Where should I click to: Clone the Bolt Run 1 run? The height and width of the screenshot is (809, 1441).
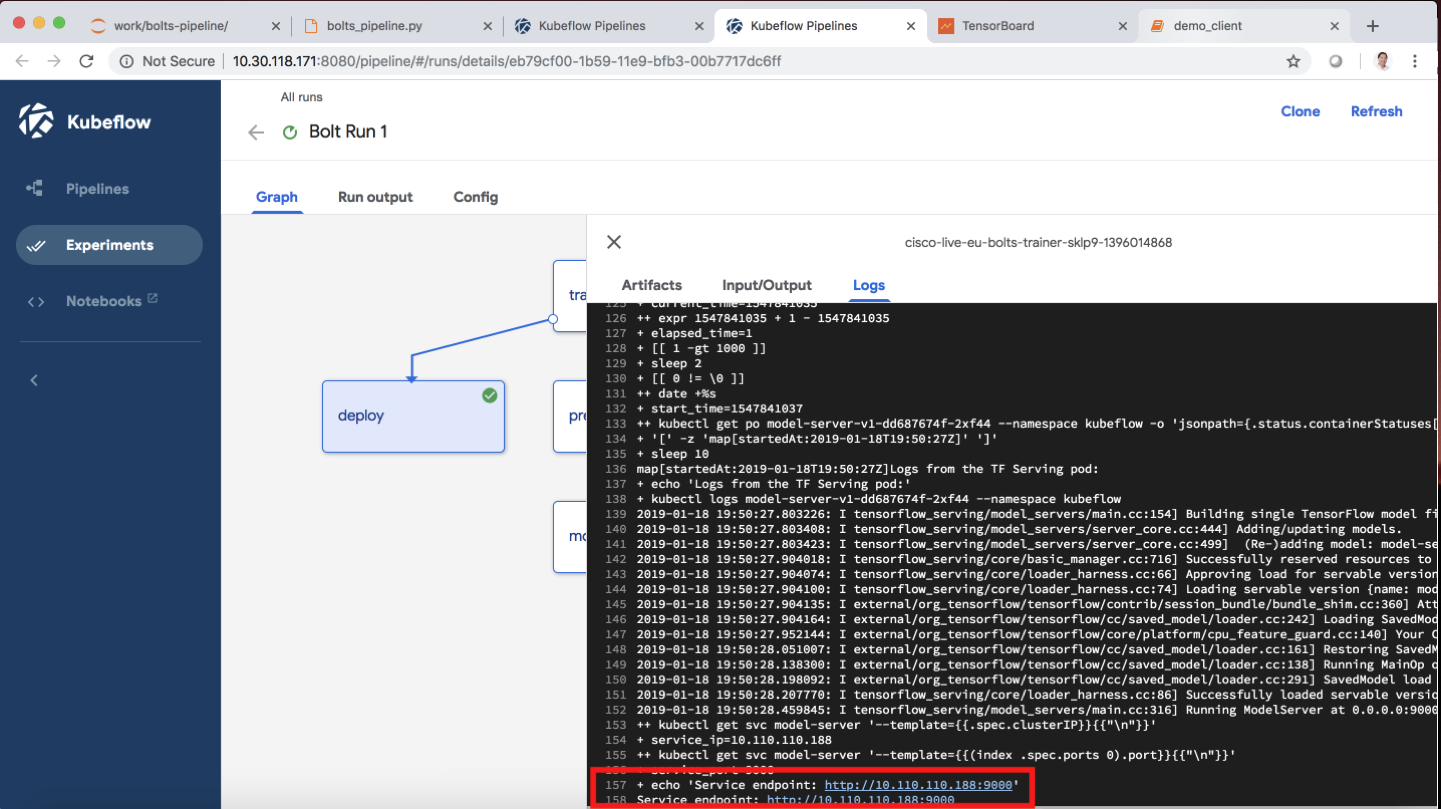[x=1300, y=111]
